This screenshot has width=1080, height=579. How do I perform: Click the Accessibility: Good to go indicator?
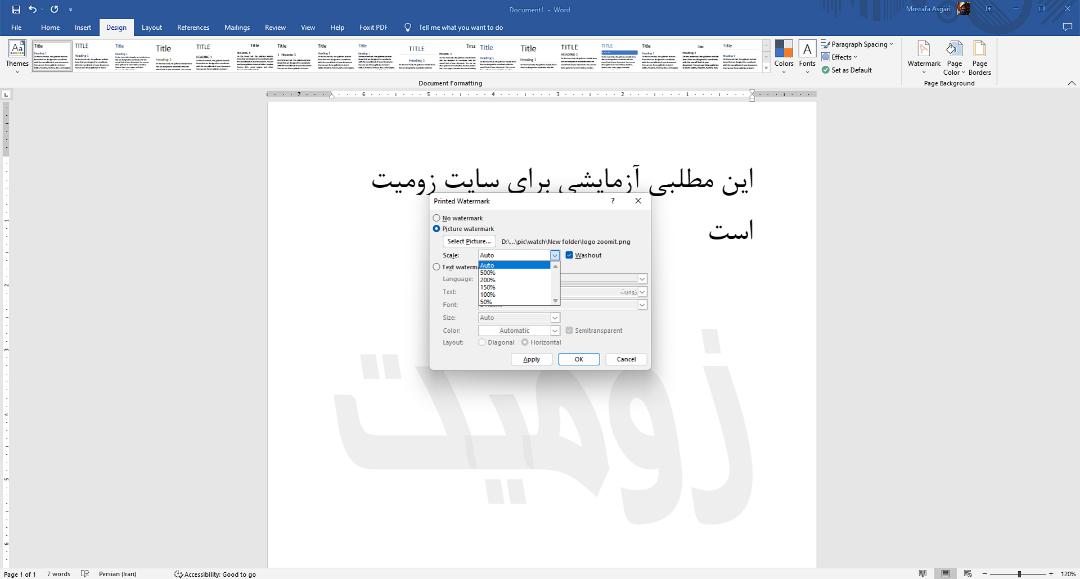(215, 573)
